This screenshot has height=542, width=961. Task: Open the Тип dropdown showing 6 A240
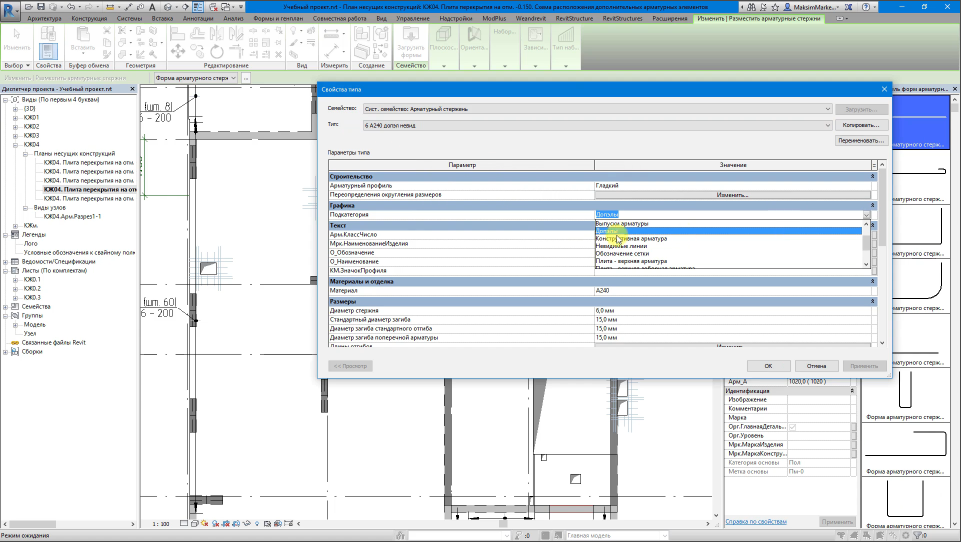point(828,125)
